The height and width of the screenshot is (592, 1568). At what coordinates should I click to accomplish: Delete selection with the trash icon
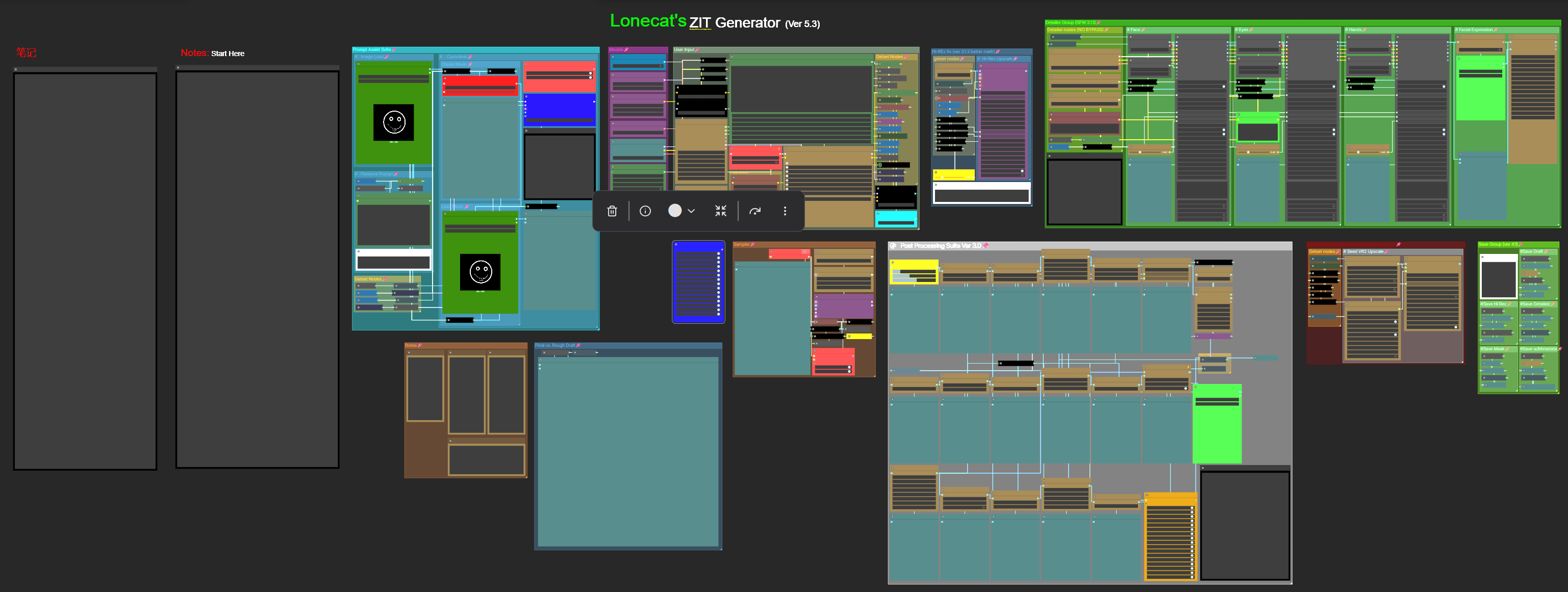(x=612, y=211)
